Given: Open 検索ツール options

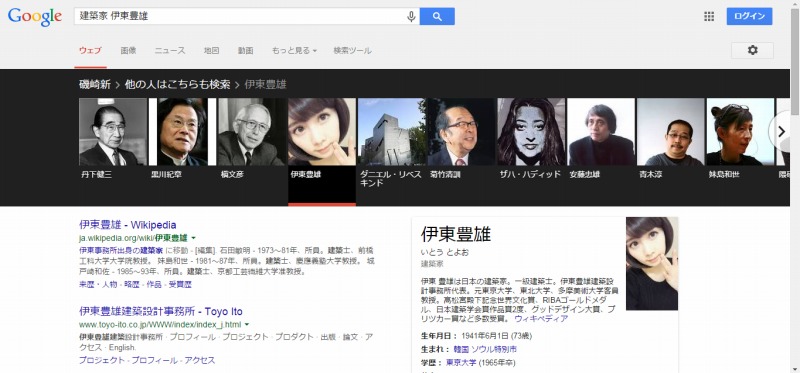Looking at the screenshot, I should click(353, 51).
